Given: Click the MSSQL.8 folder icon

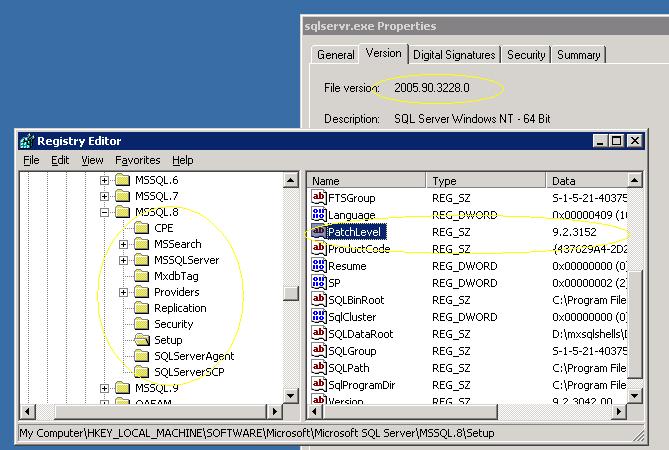Looking at the screenshot, I should tap(123, 212).
